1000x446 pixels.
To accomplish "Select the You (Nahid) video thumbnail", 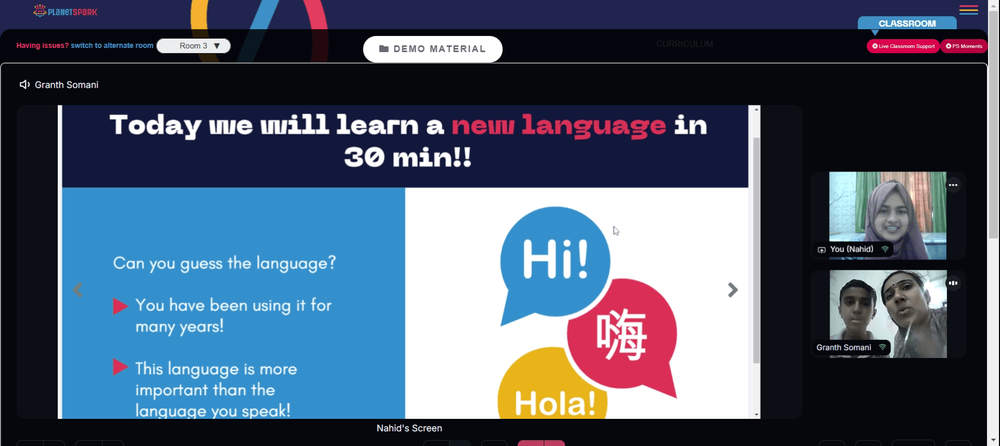I will (888, 216).
